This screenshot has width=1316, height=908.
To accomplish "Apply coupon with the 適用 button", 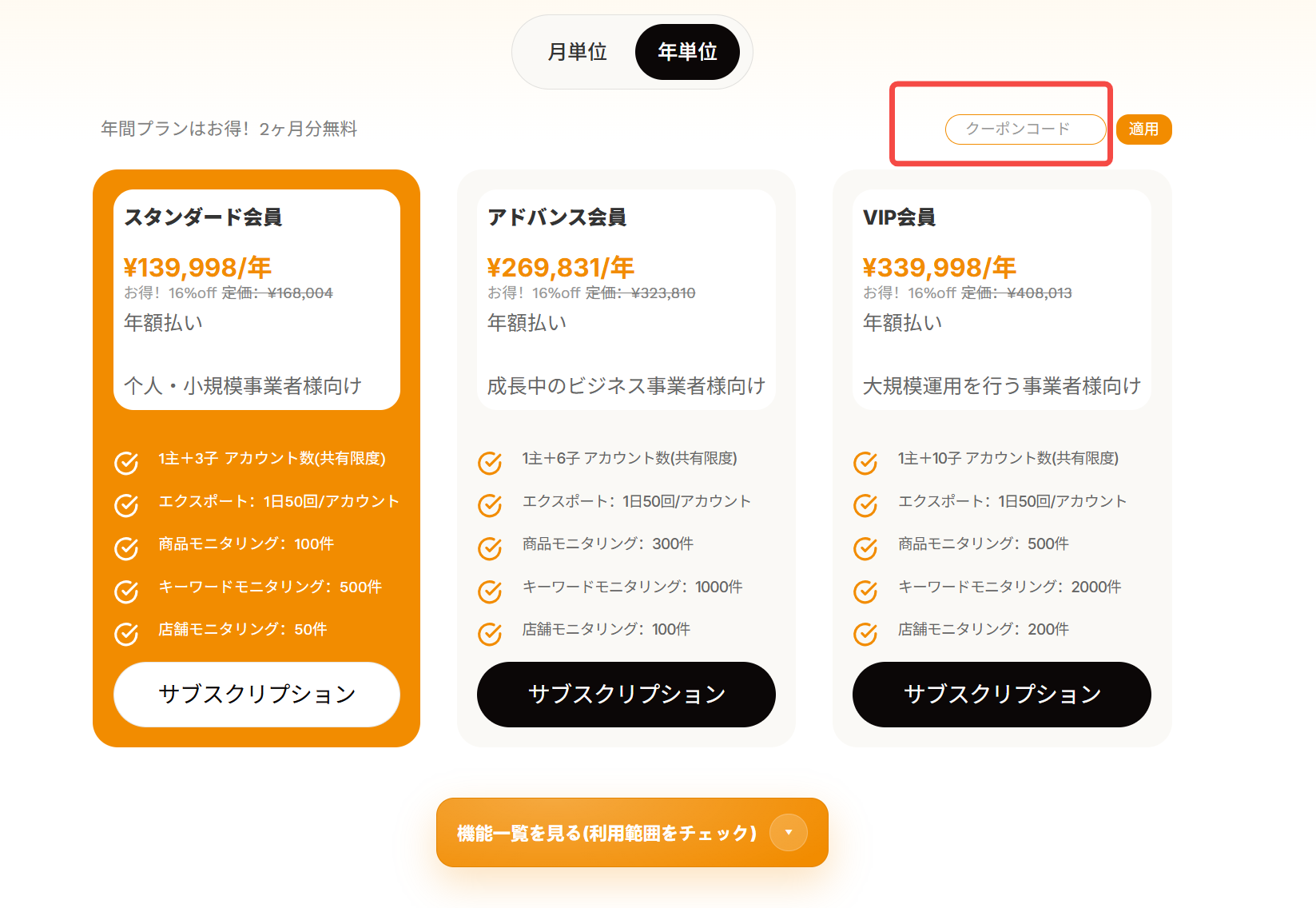I will tap(1143, 129).
